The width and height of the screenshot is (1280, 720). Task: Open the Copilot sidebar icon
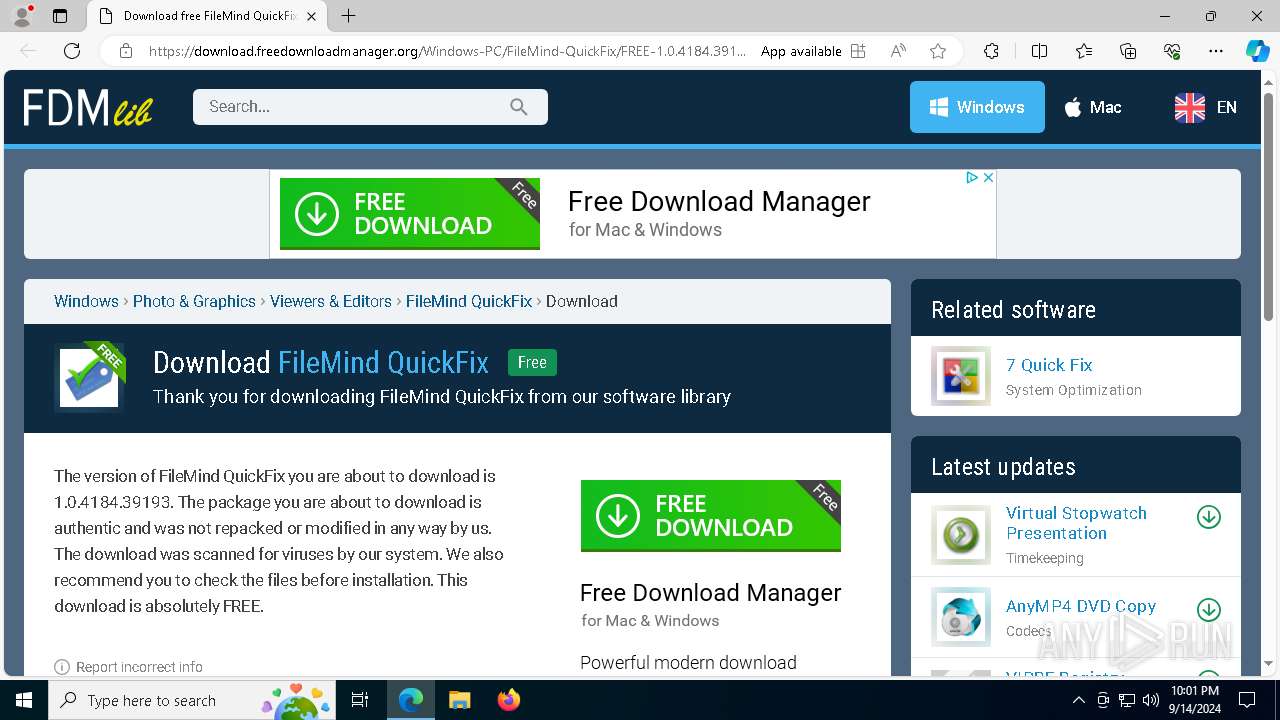[1257, 51]
